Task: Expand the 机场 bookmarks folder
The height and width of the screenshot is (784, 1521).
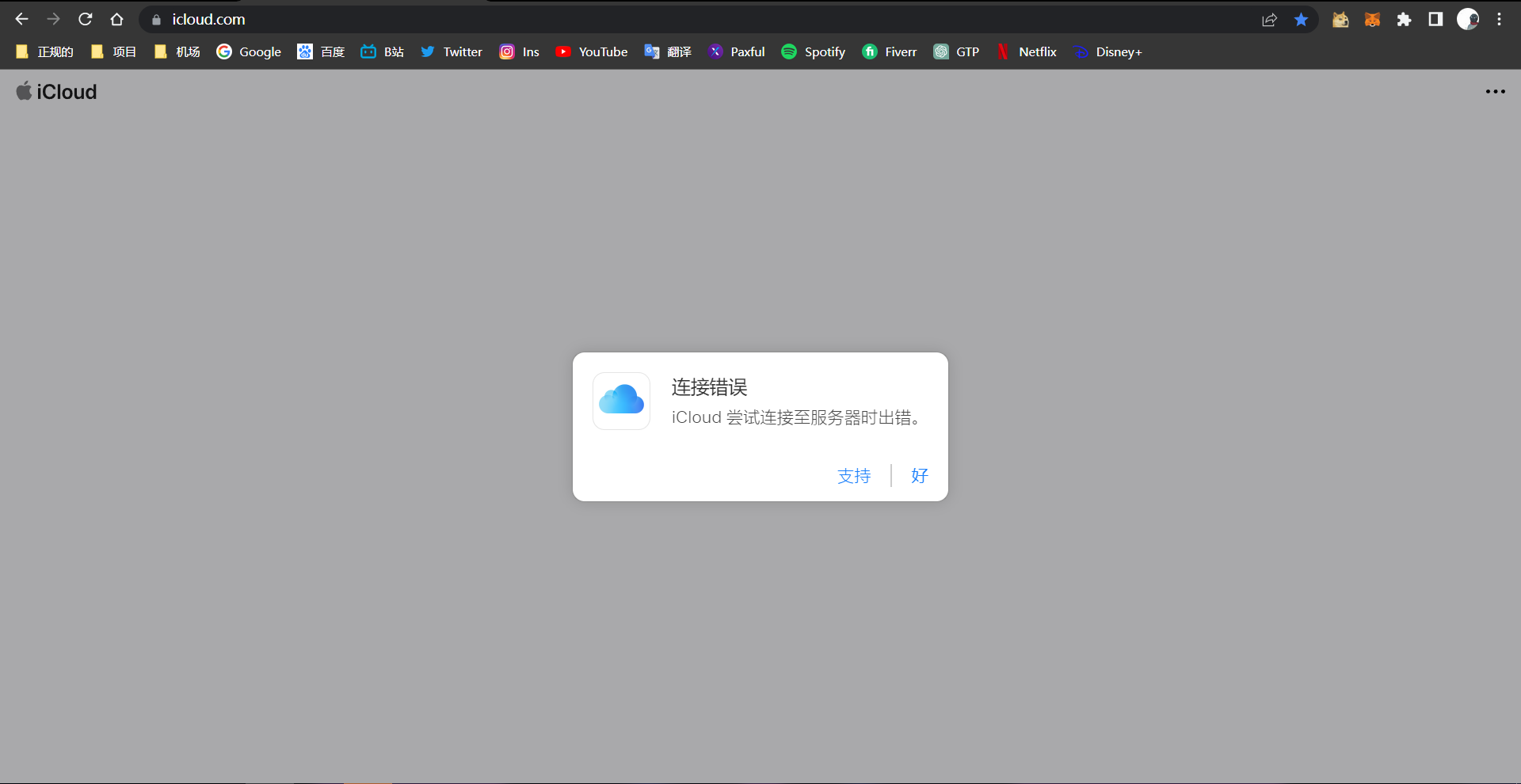Action: 177,52
